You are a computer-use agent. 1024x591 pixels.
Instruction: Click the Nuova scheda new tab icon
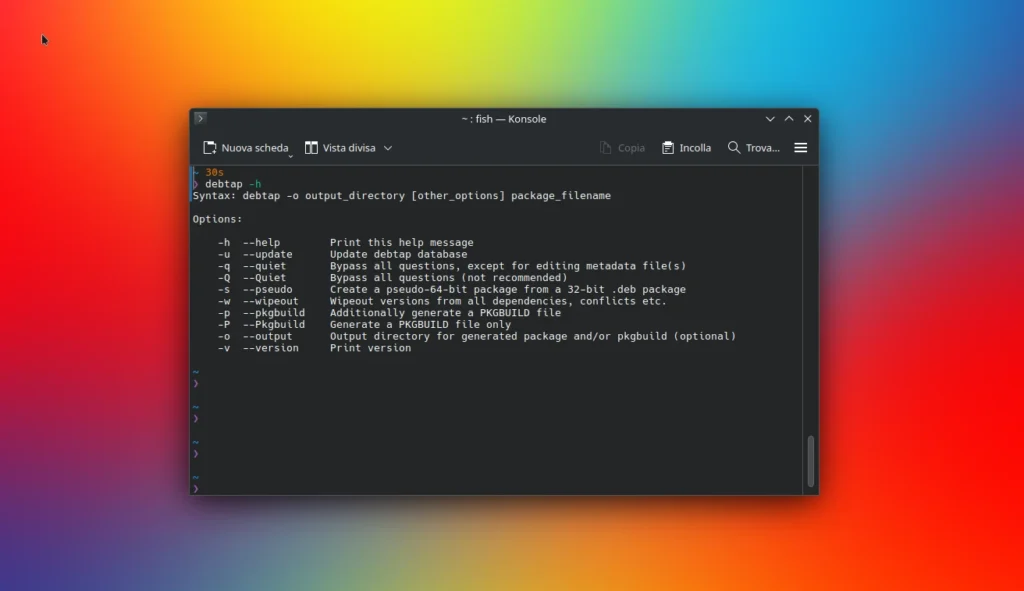[x=210, y=148]
